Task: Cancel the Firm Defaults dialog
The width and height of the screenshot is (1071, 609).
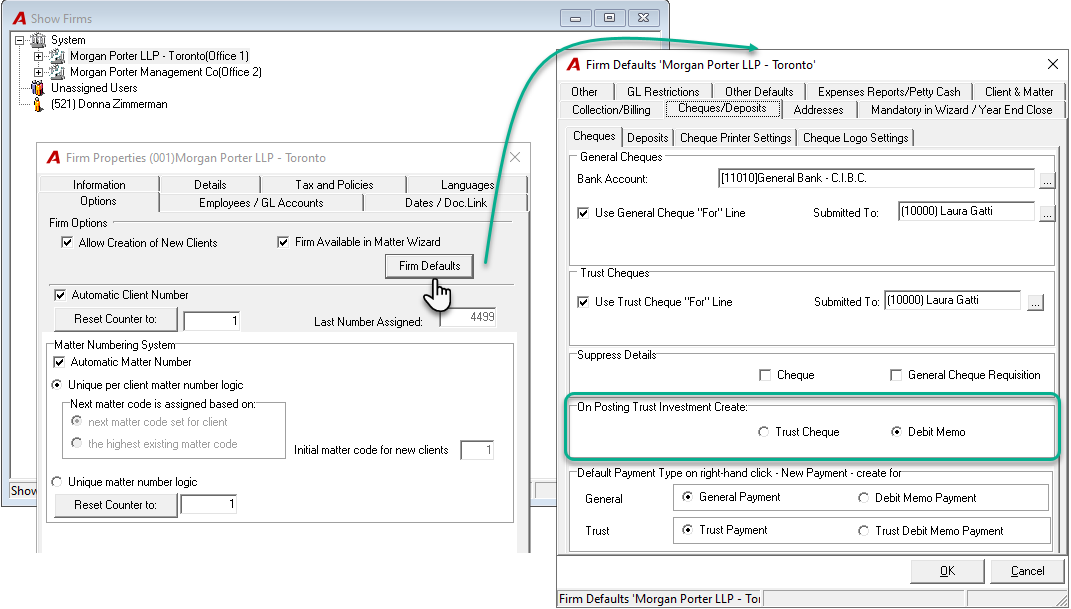Action: click(x=1027, y=571)
